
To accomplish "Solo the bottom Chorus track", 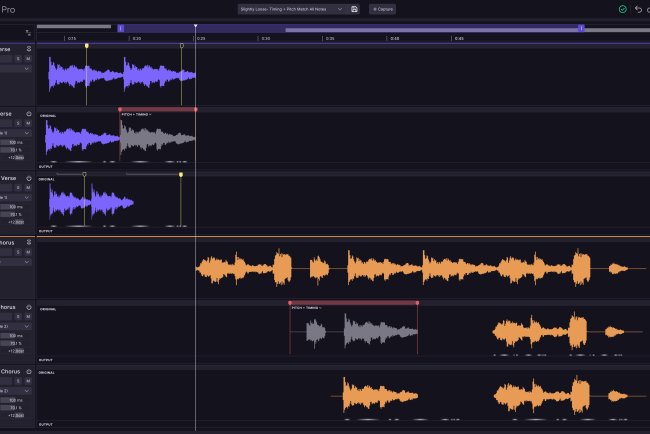I will coord(18,381).
